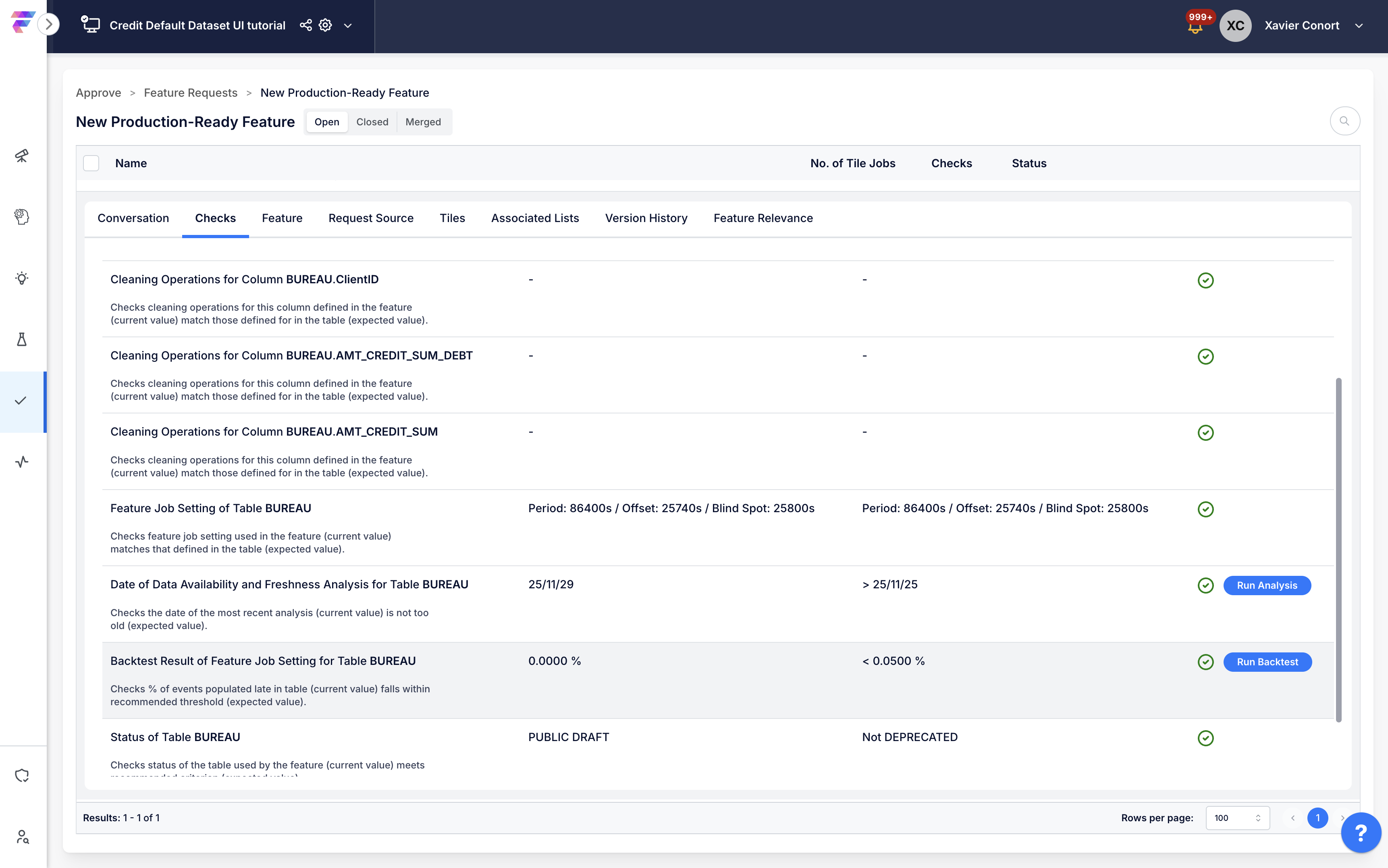Click the lightbulb icon in sidebar
Image resolution: width=1388 pixels, height=868 pixels.
22,278
